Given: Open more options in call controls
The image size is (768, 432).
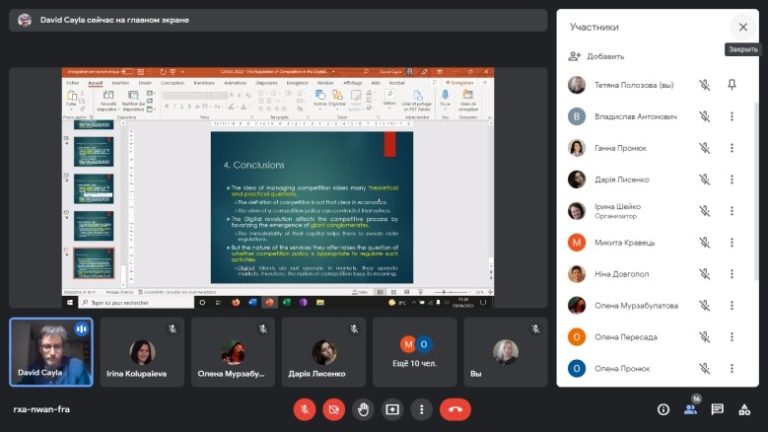Looking at the screenshot, I should pyautogui.click(x=422, y=409).
